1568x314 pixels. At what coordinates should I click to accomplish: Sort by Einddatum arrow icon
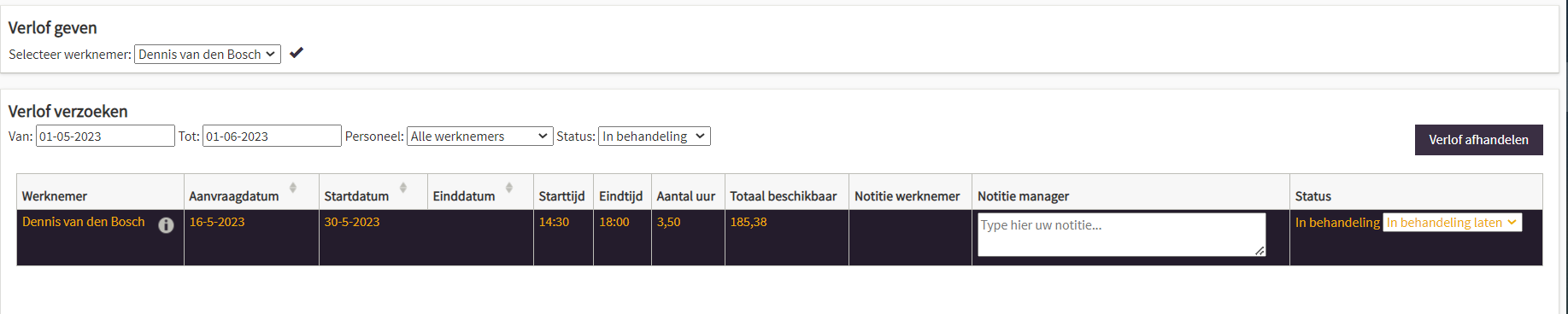[508, 188]
